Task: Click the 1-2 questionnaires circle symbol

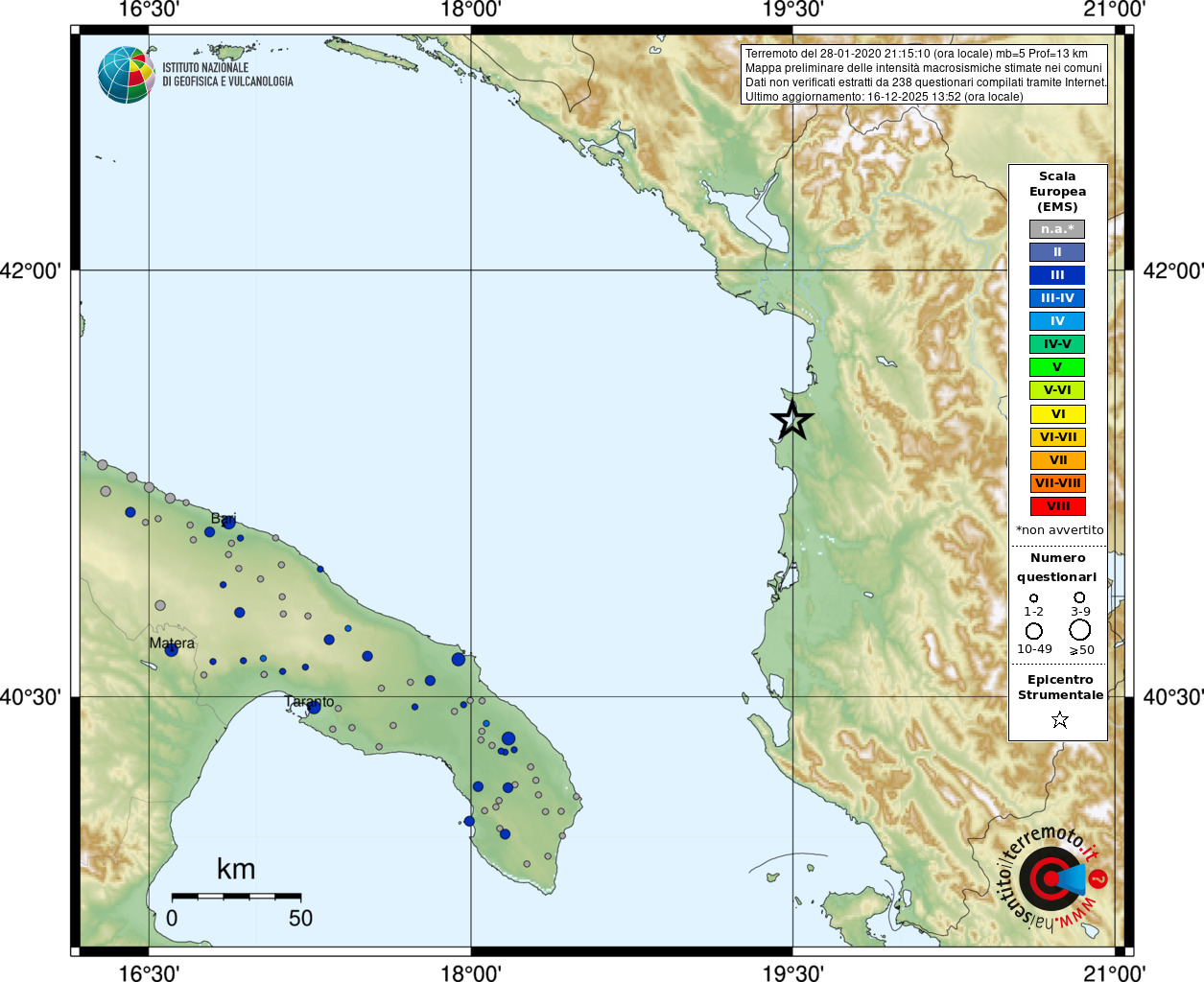Action: pyautogui.click(x=1033, y=597)
